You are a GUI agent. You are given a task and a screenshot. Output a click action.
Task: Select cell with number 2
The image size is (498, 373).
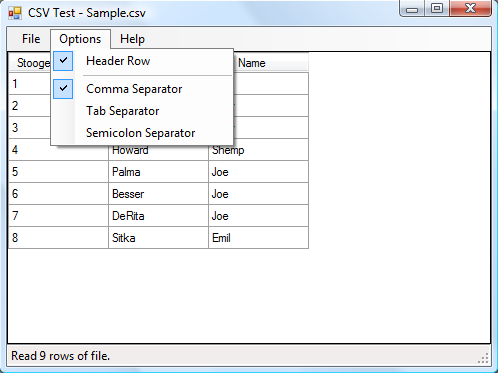pos(29,106)
